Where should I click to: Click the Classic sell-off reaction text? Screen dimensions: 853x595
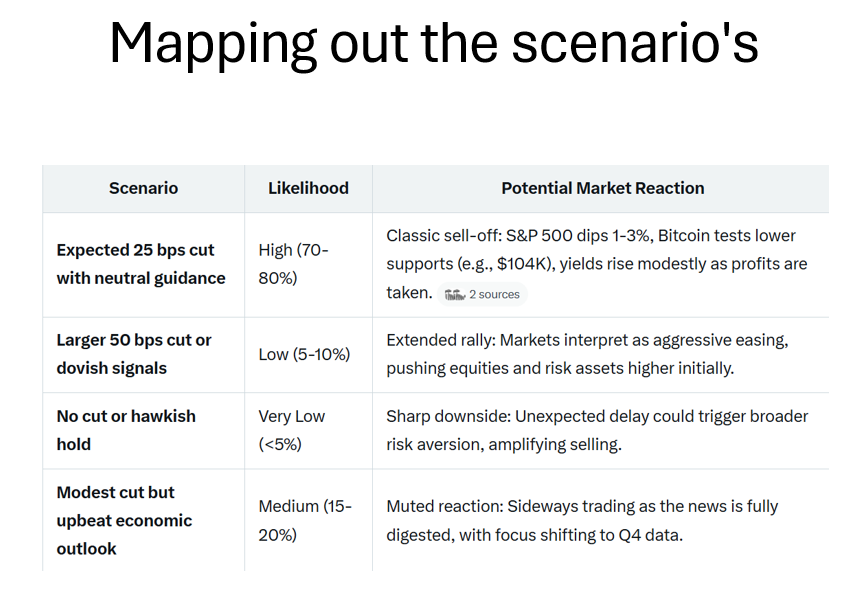[597, 264]
